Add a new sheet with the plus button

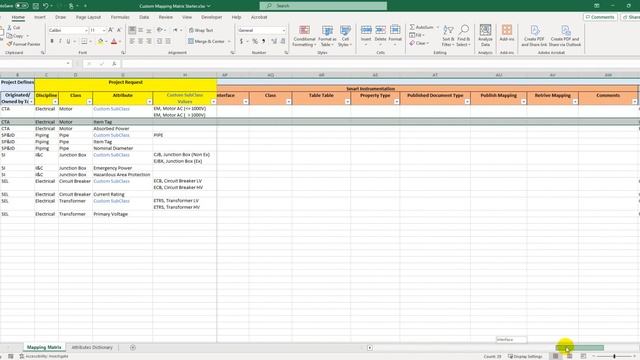(x=133, y=347)
